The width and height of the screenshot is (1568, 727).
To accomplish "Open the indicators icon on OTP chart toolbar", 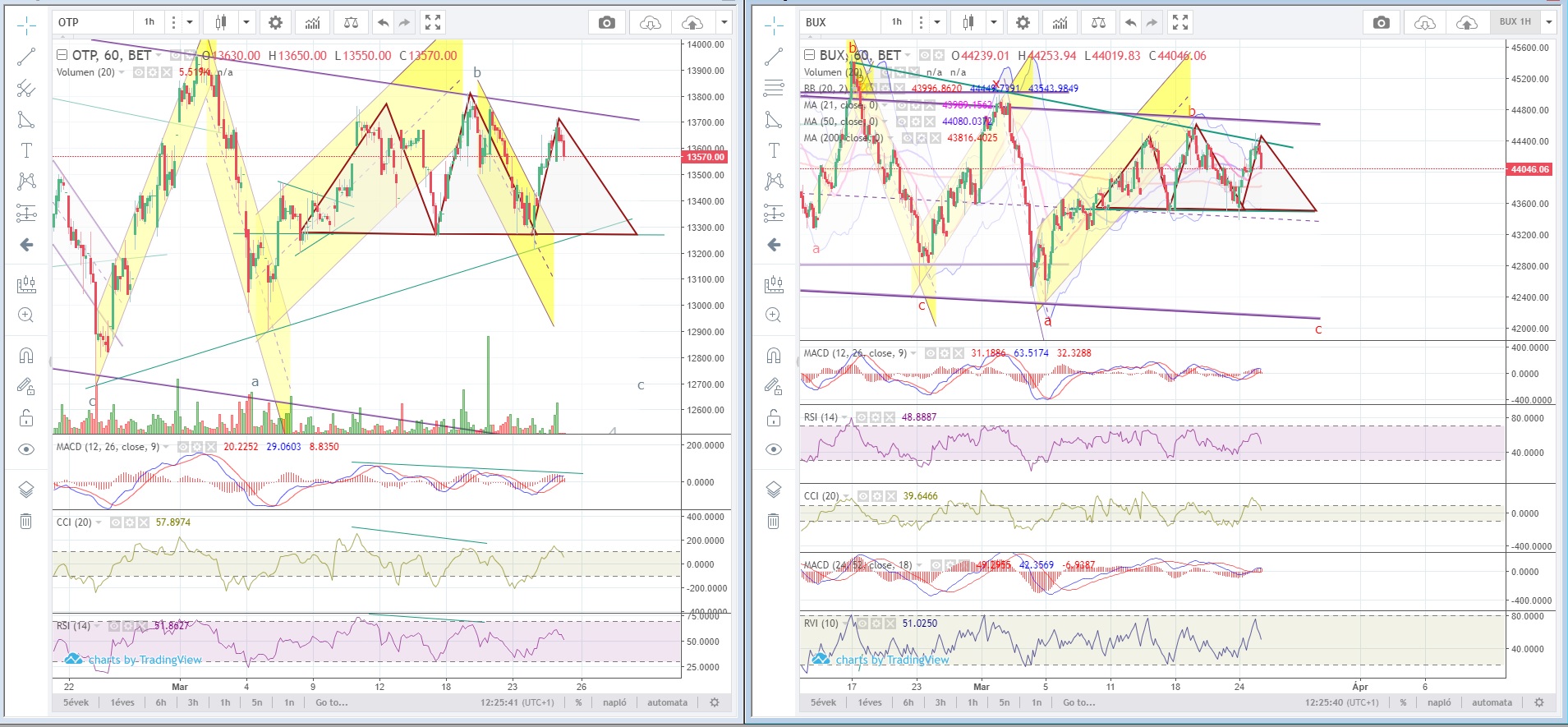I will click(313, 22).
